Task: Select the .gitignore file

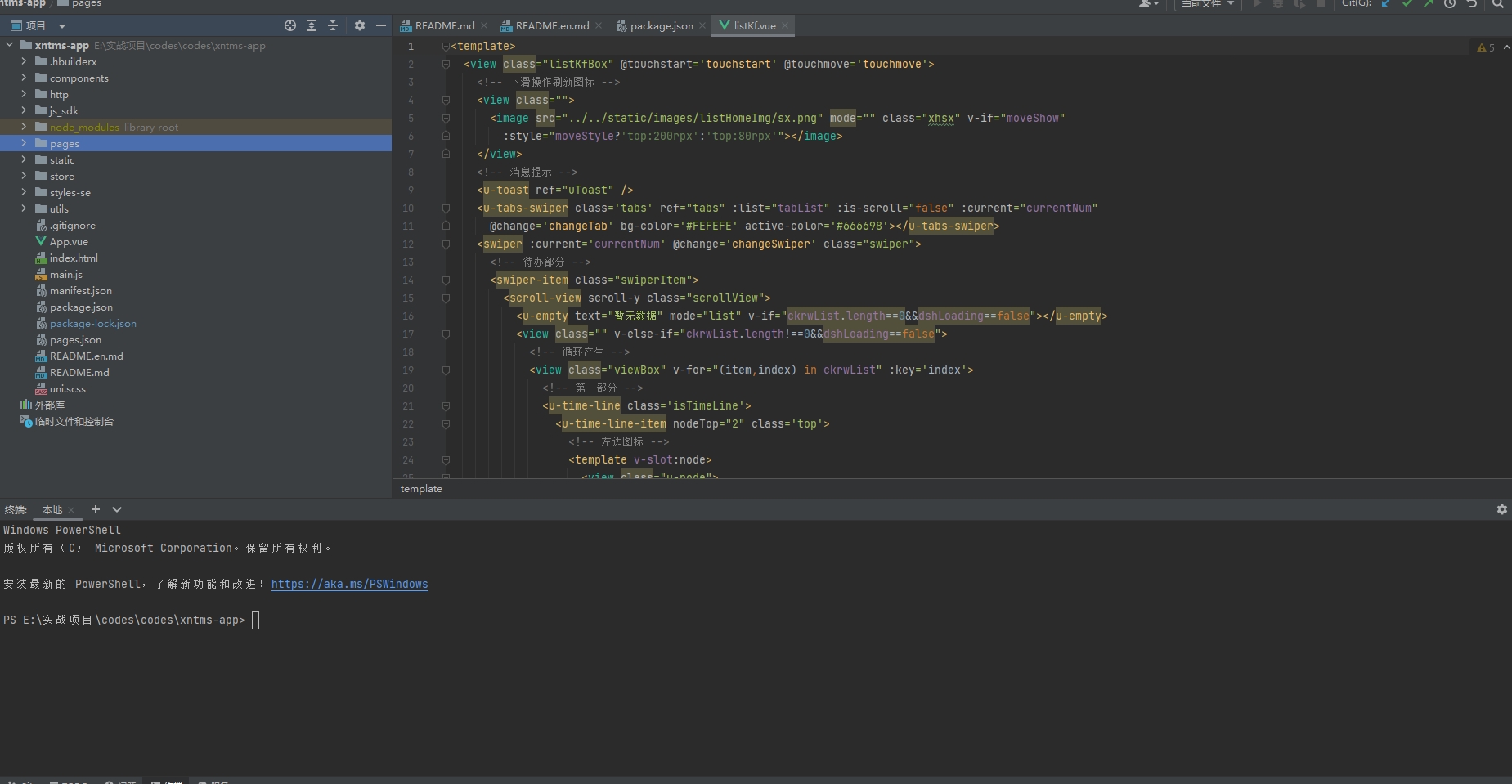Action: (x=72, y=225)
